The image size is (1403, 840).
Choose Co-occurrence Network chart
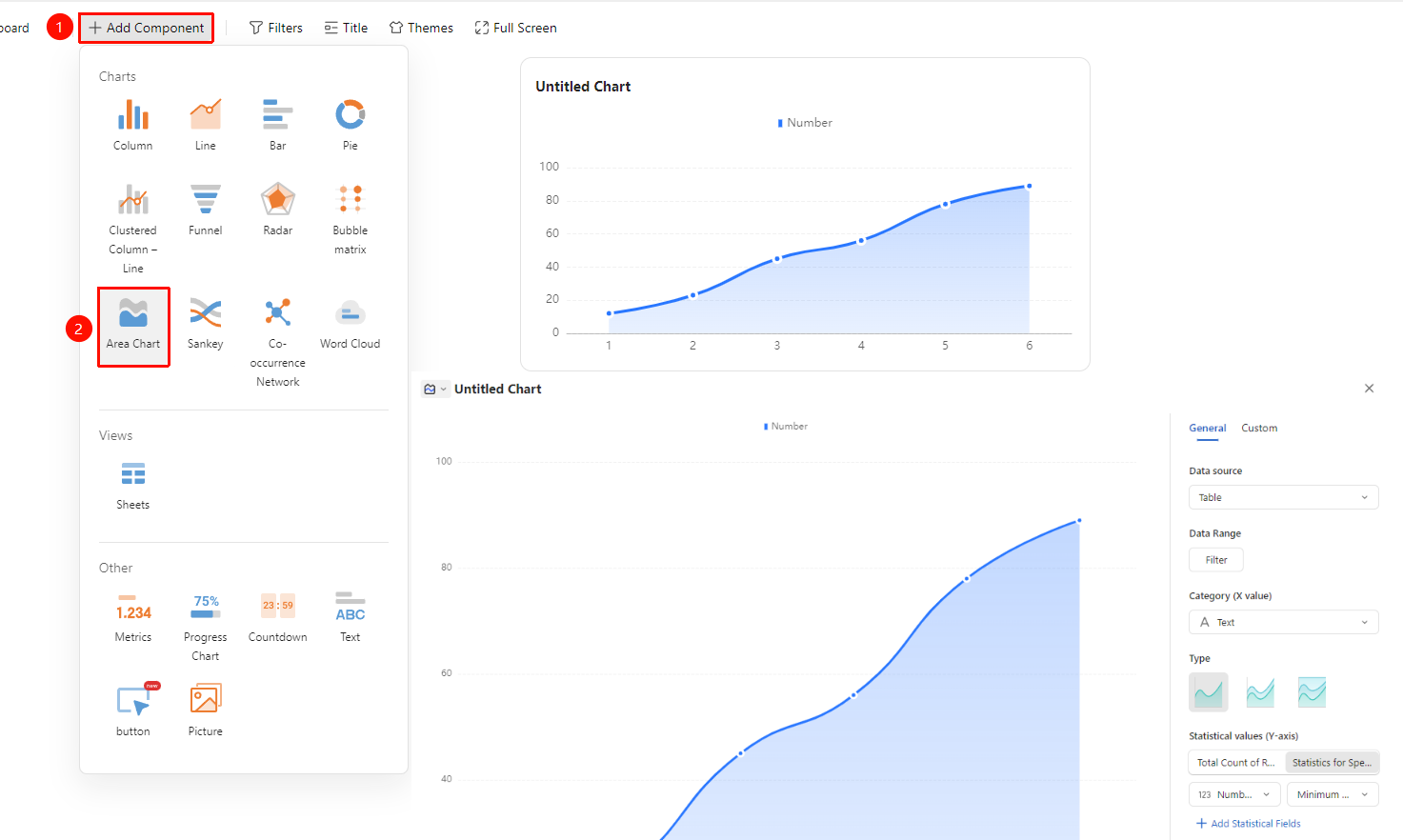point(278,342)
